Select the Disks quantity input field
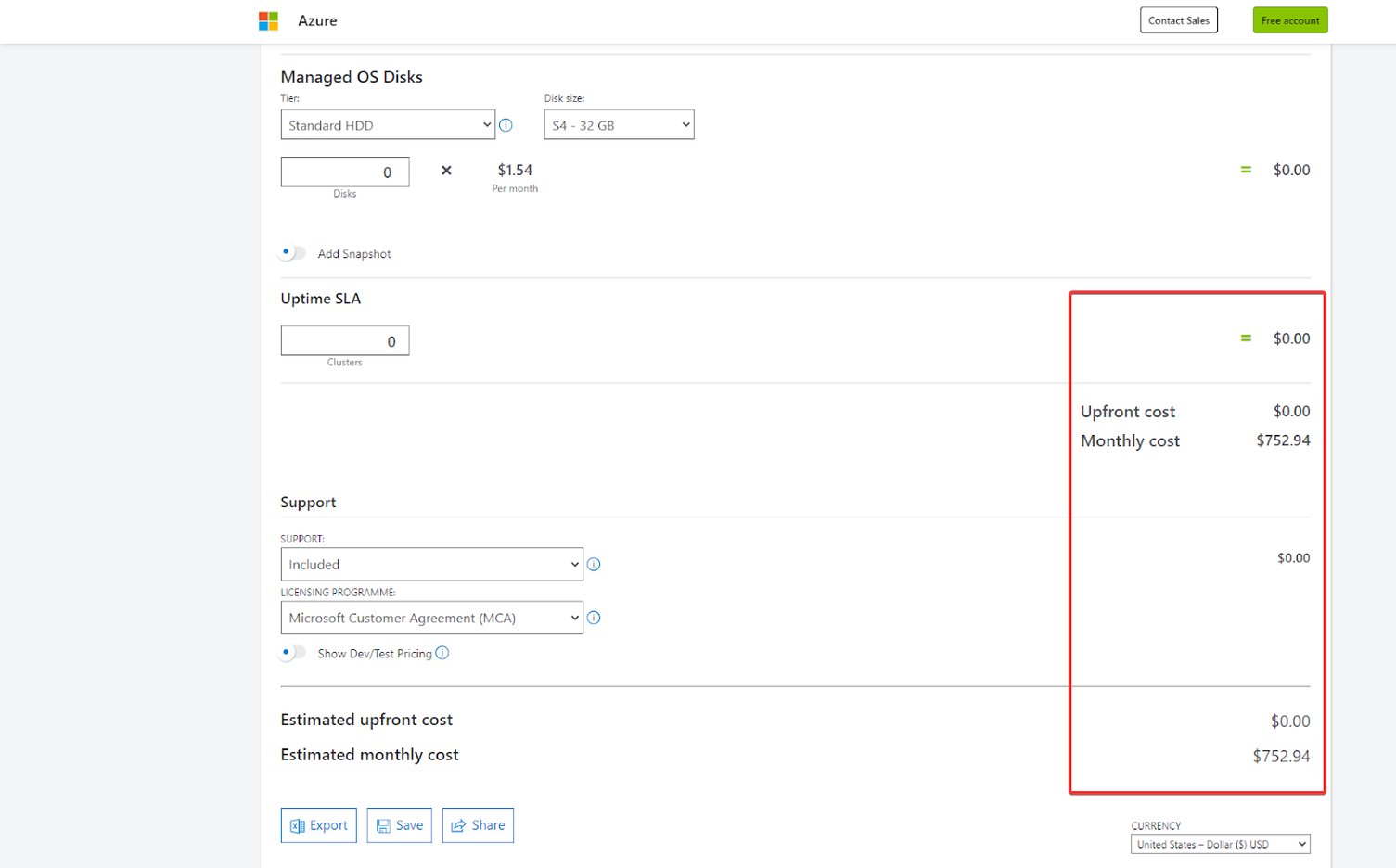Screen dimensions: 1396x868 pyautogui.click(x=344, y=172)
